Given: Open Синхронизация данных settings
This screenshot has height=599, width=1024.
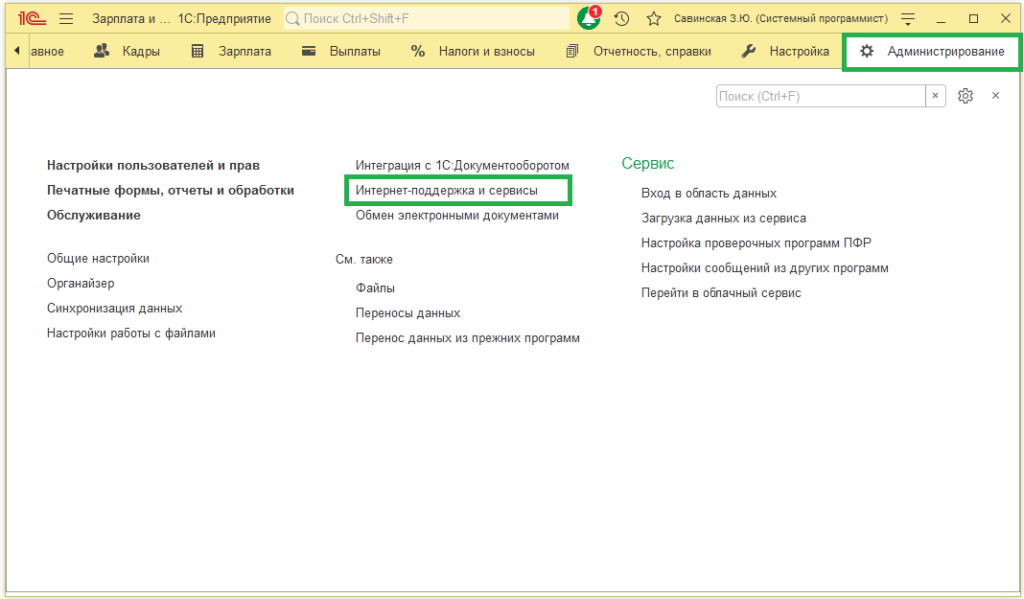Looking at the screenshot, I should (x=114, y=308).
